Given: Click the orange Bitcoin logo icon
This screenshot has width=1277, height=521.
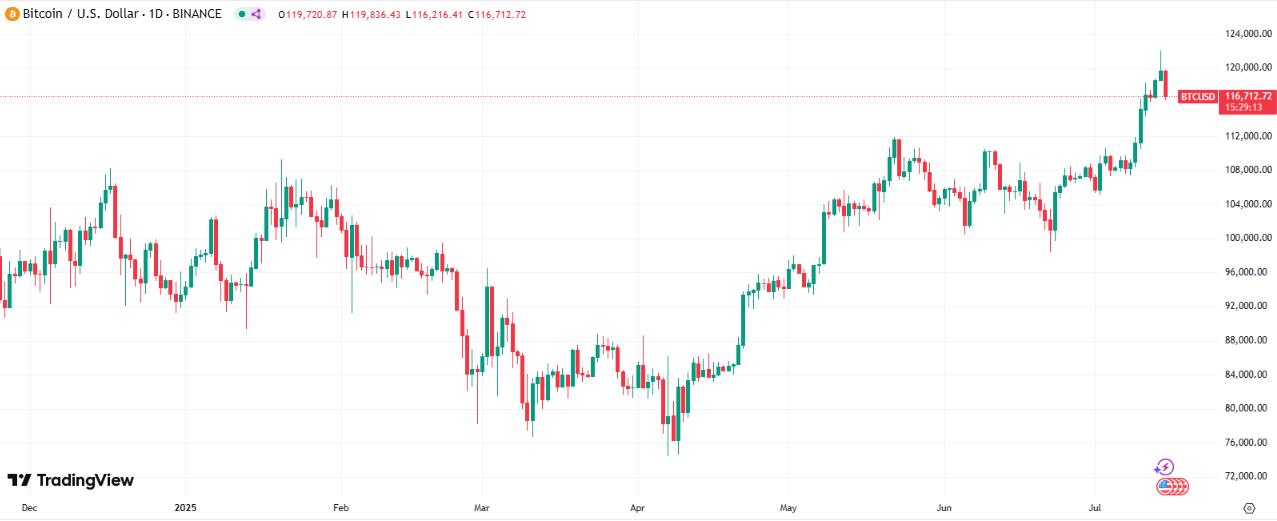Looking at the screenshot, I should (x=13, y=14).
